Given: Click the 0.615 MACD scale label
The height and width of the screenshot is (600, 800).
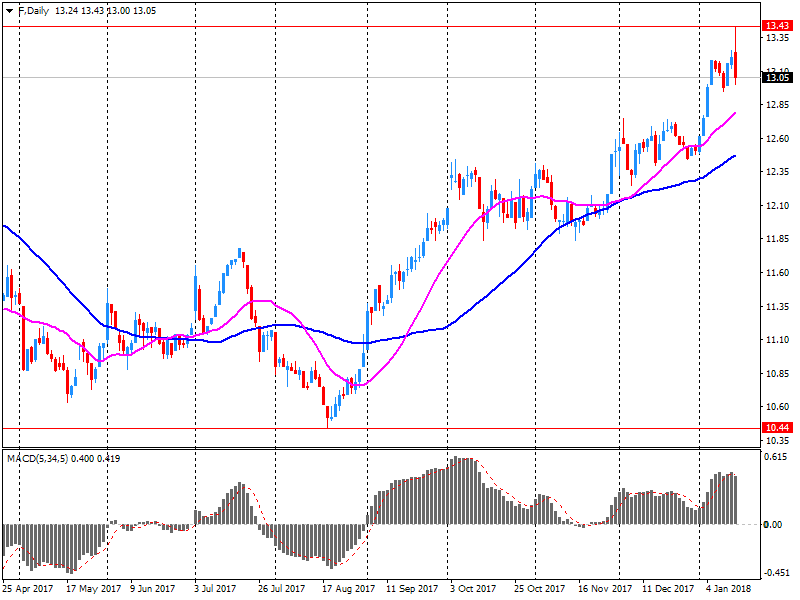Looking at the screenshot, I should [775, 457].
